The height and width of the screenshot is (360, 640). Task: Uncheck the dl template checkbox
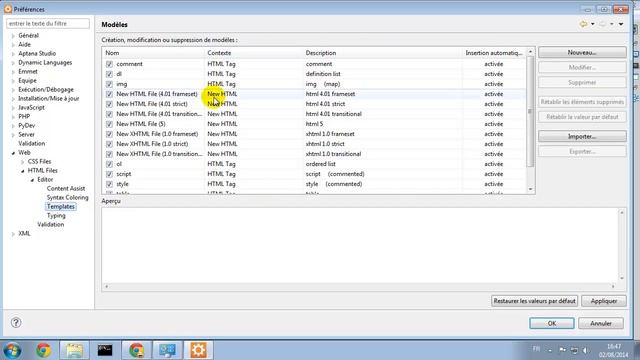[109, 74]
